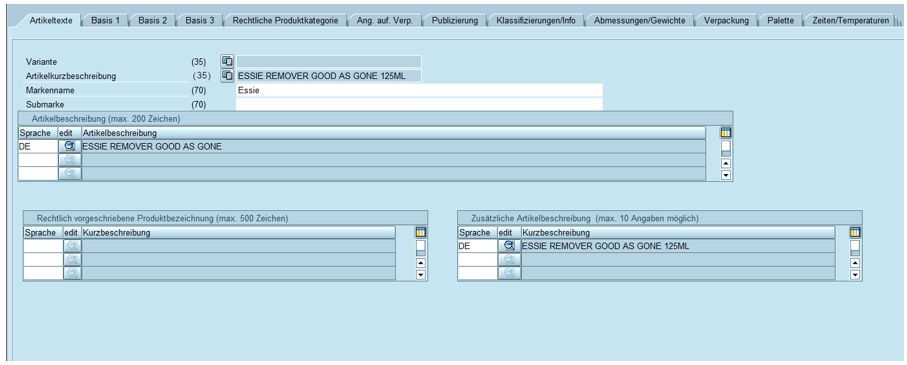Click the 'ESSIE REMOVER GOOD AS GONE 125ML' cell in the Zusätzliche Artikelbeschreibung table
Screen dimensions: 907x365
(x=678, y=246)
